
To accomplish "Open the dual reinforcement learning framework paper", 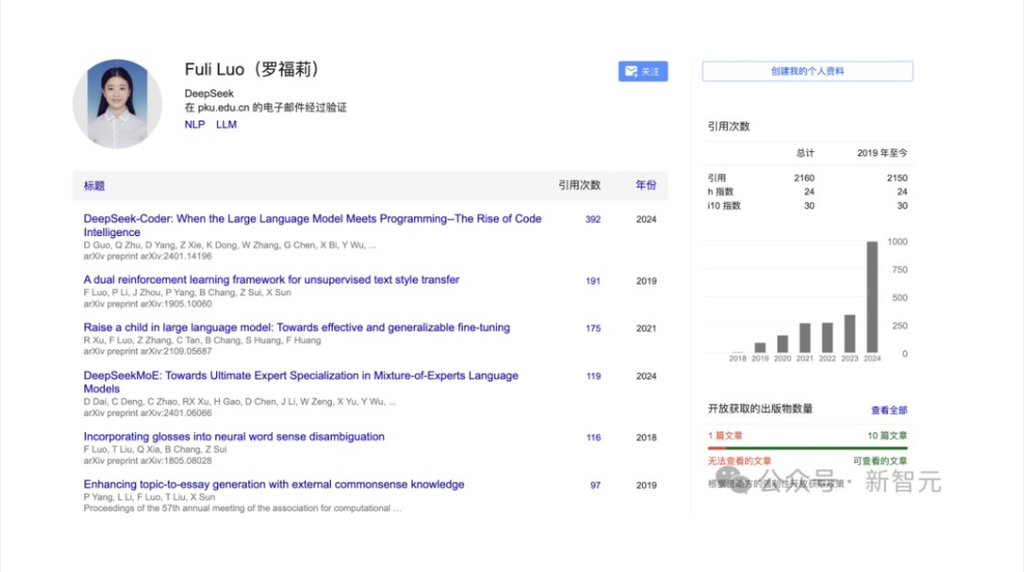I will coord(271,280).
